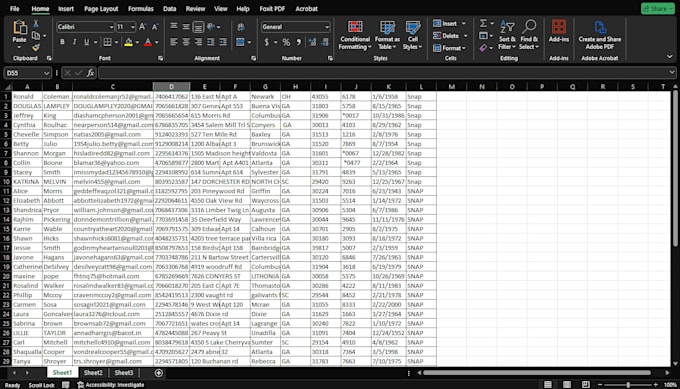Click the Center alignment icon

[x=186, y=42]
